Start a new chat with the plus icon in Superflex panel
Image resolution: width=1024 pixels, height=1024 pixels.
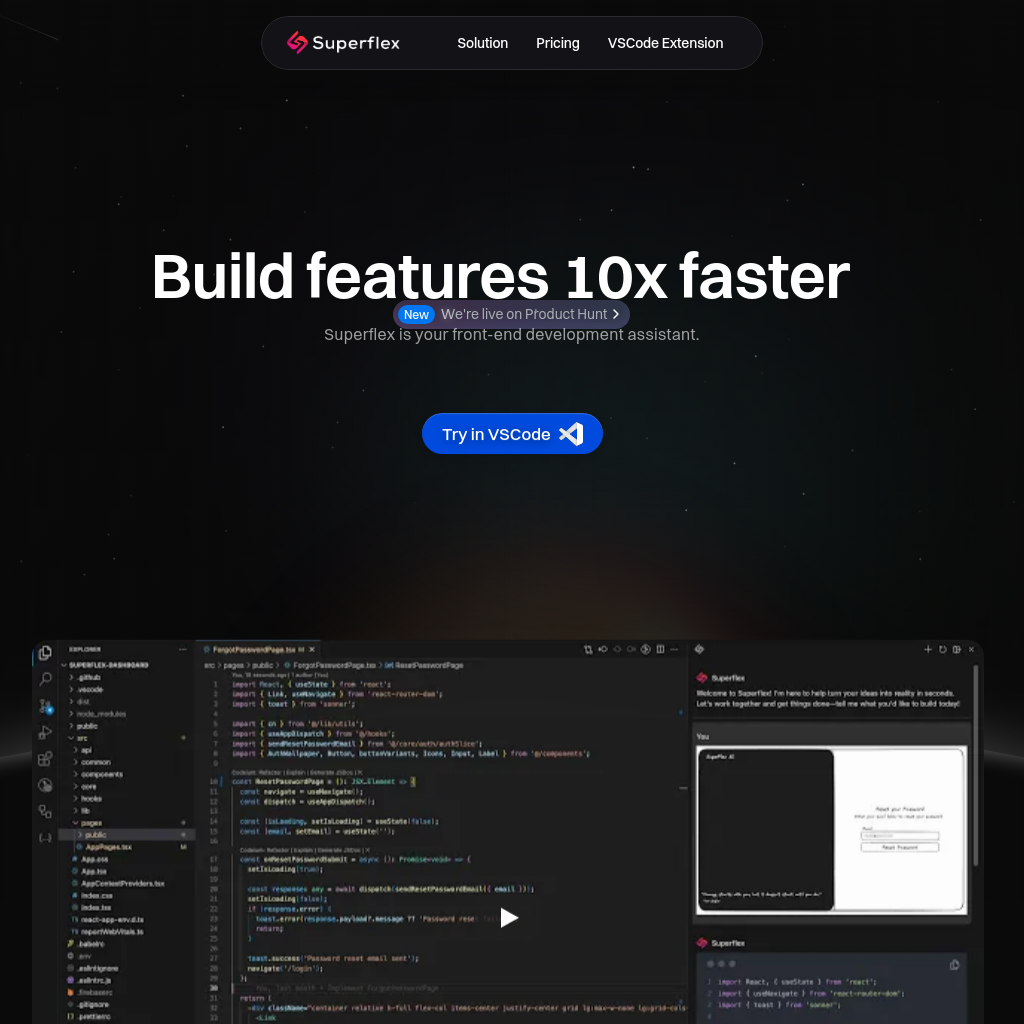928,650
